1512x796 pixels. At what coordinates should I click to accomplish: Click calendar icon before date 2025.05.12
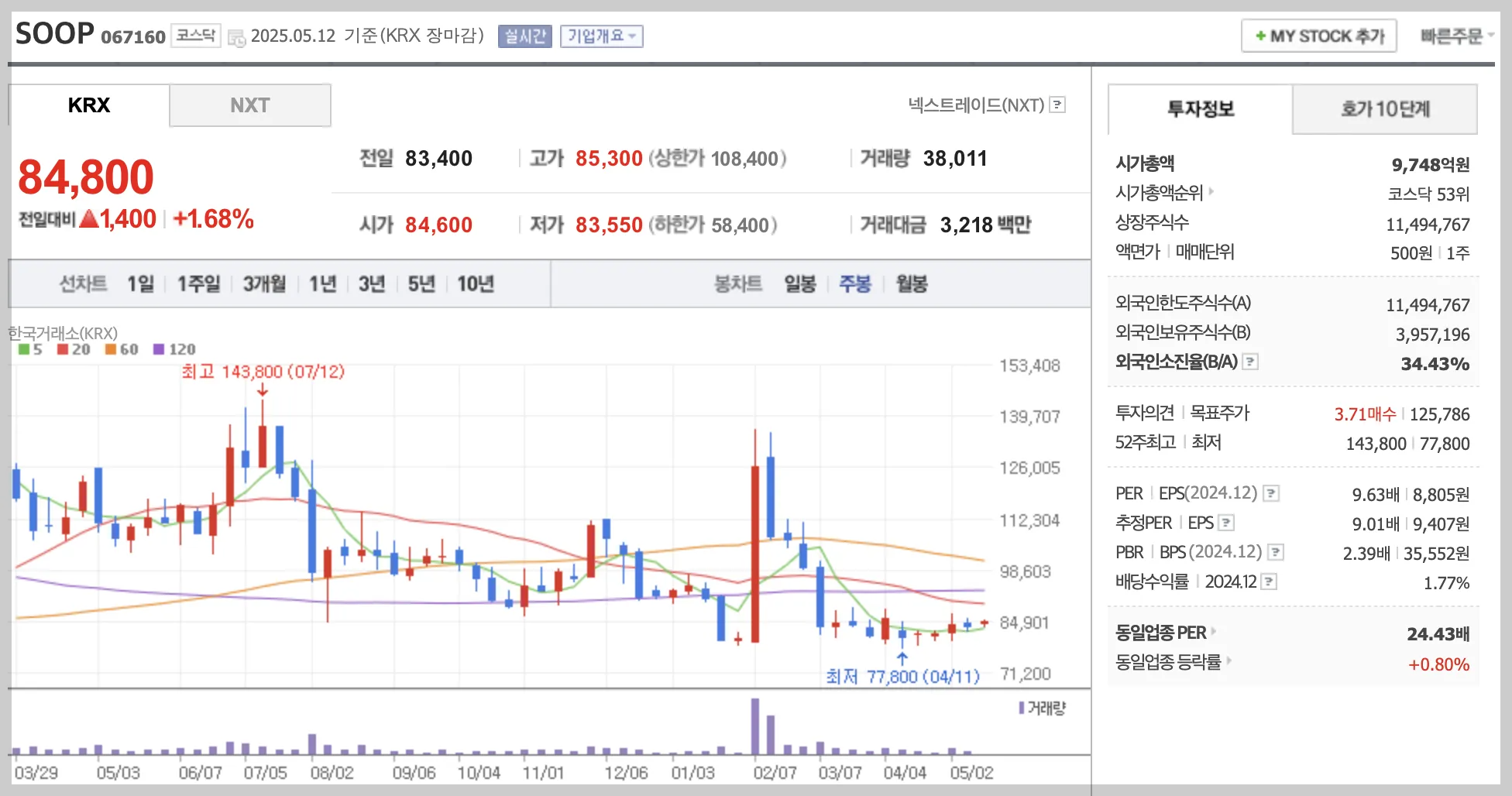(236, 37)
